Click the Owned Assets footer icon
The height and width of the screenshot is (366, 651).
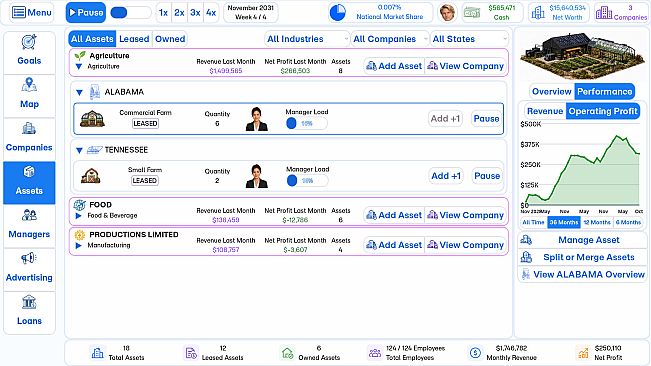point(287,353)
